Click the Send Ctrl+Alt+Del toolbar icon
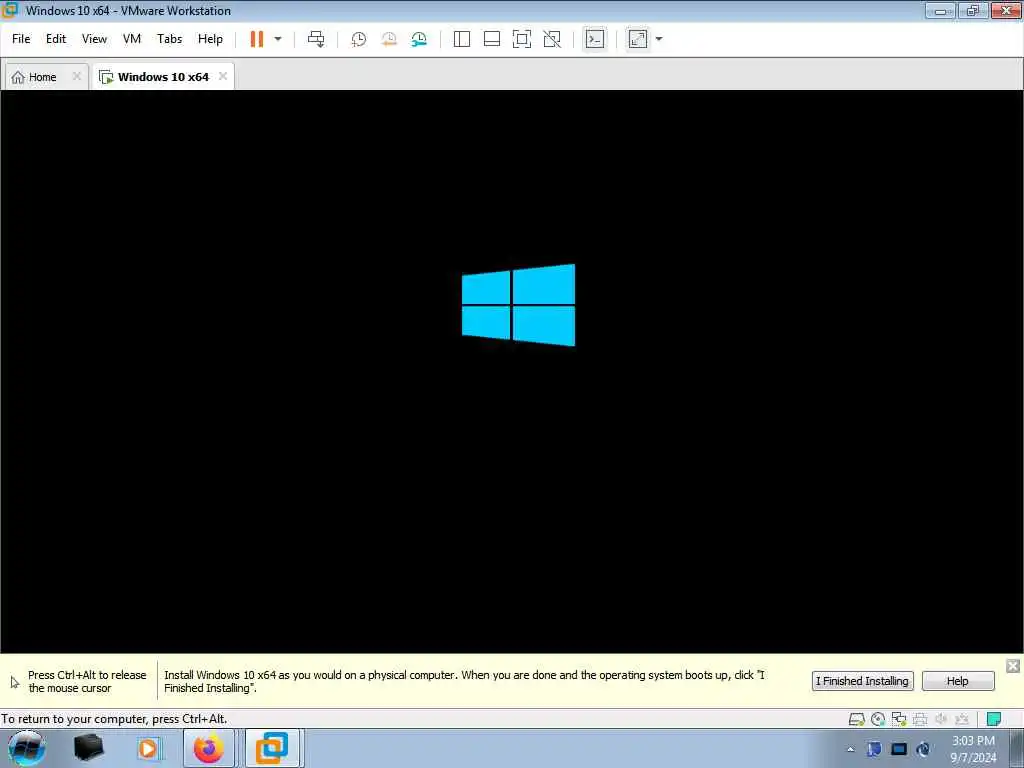Screen dimensions: 1024x768 [316, 39]
